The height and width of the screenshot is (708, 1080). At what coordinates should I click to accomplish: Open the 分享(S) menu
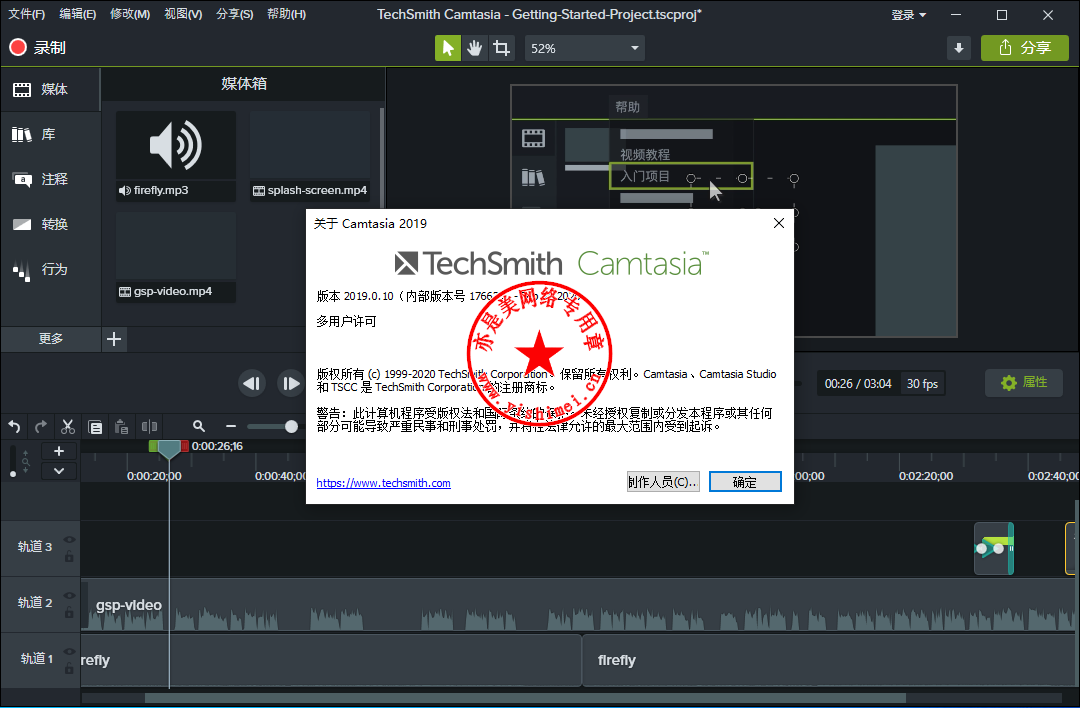coord(234,14)
